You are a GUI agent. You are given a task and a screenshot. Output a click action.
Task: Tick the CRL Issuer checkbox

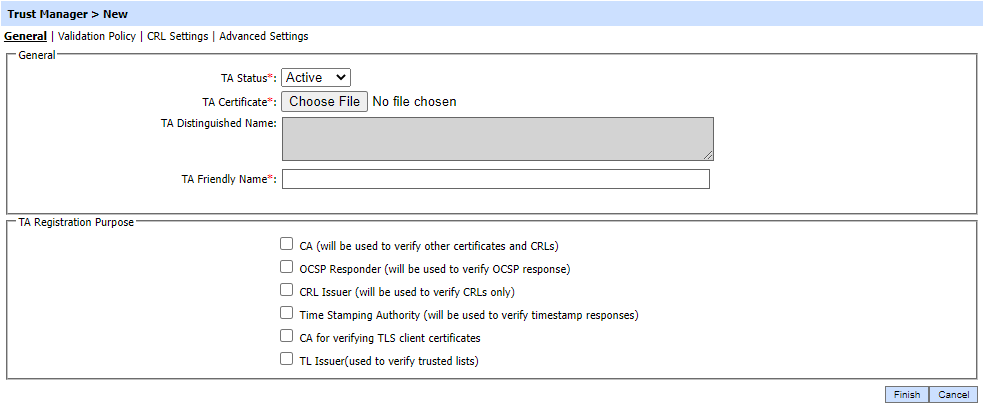287,290
